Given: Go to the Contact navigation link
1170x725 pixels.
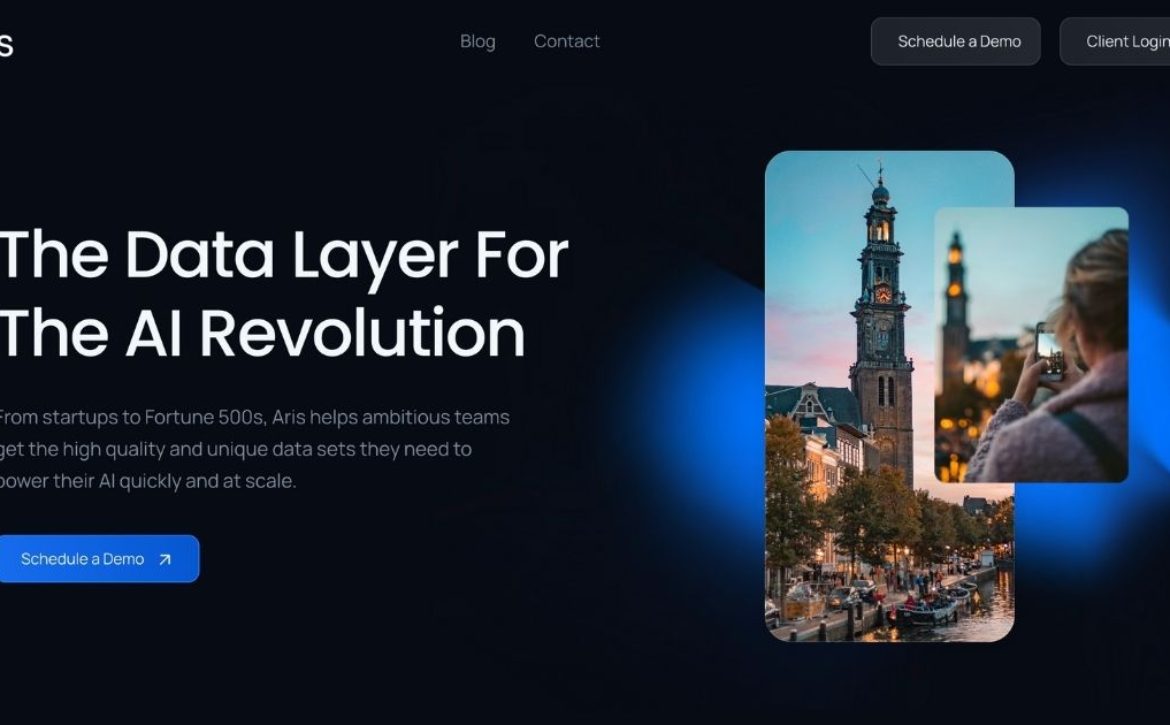Looking at the screenshot, I should (566, 42).
